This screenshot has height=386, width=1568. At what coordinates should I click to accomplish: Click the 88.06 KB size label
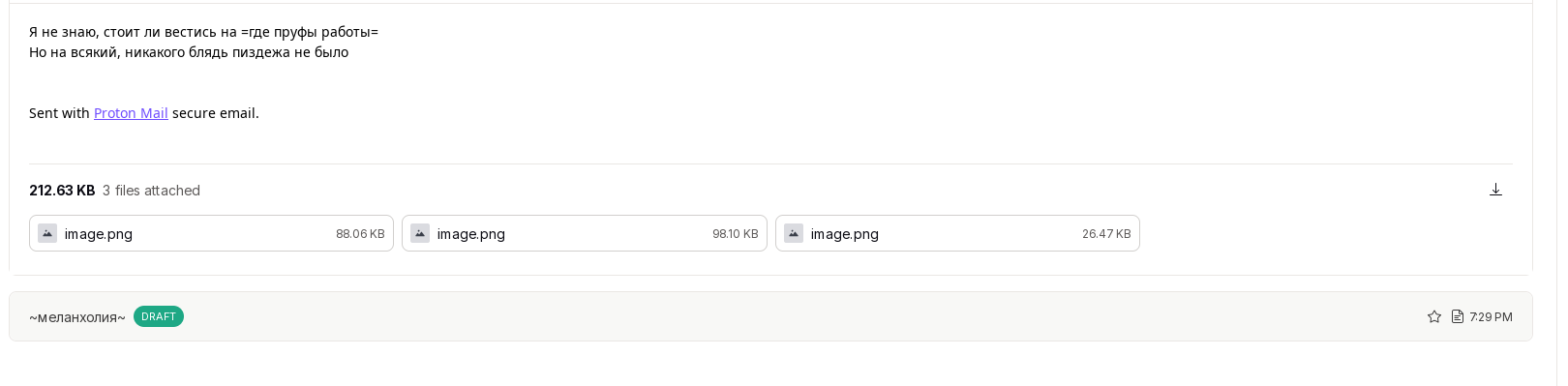360,234
